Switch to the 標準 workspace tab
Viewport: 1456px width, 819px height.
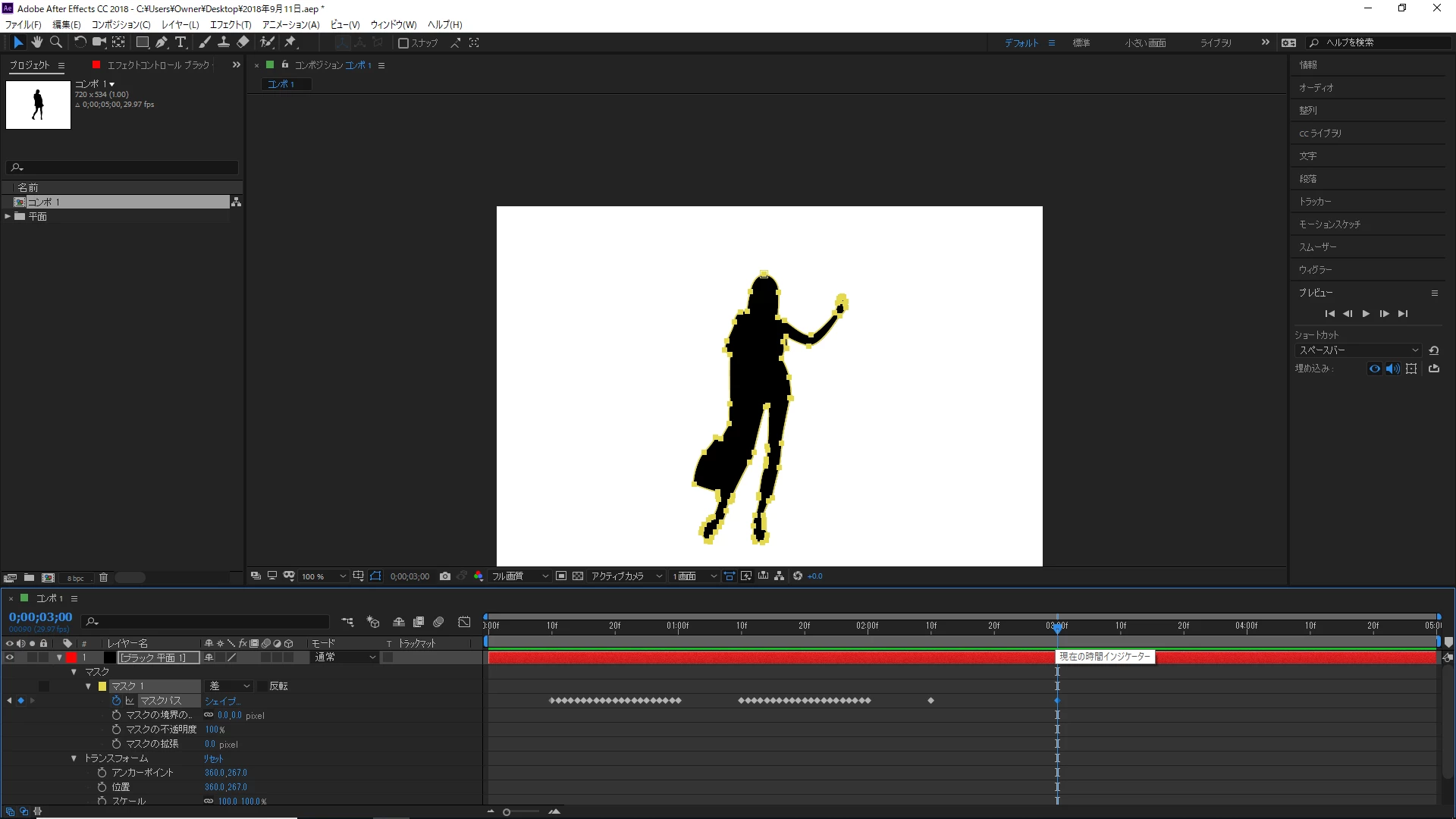pyautogui.click(x=1081, y=43)
